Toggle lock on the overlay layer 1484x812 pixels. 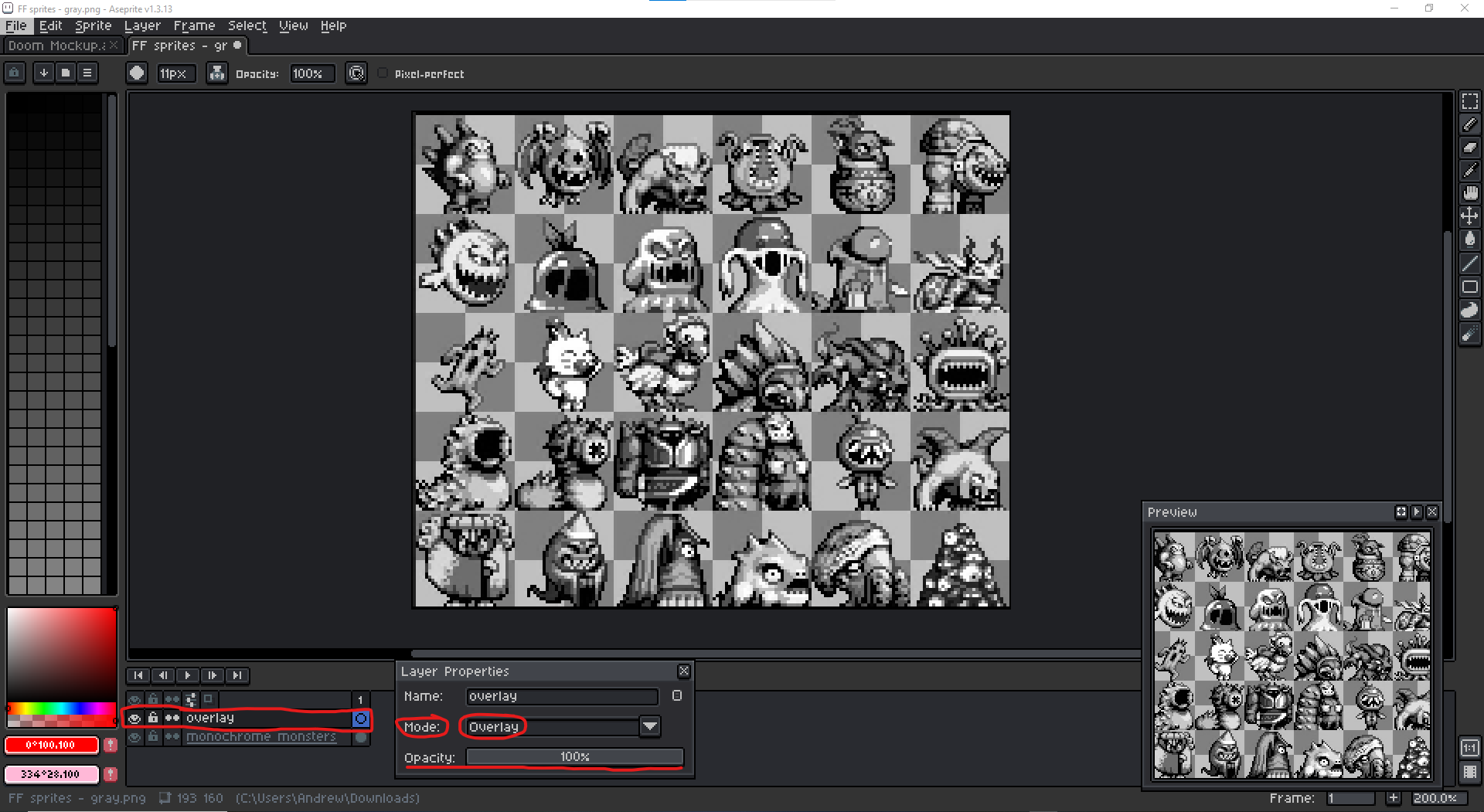coord(153,719)
